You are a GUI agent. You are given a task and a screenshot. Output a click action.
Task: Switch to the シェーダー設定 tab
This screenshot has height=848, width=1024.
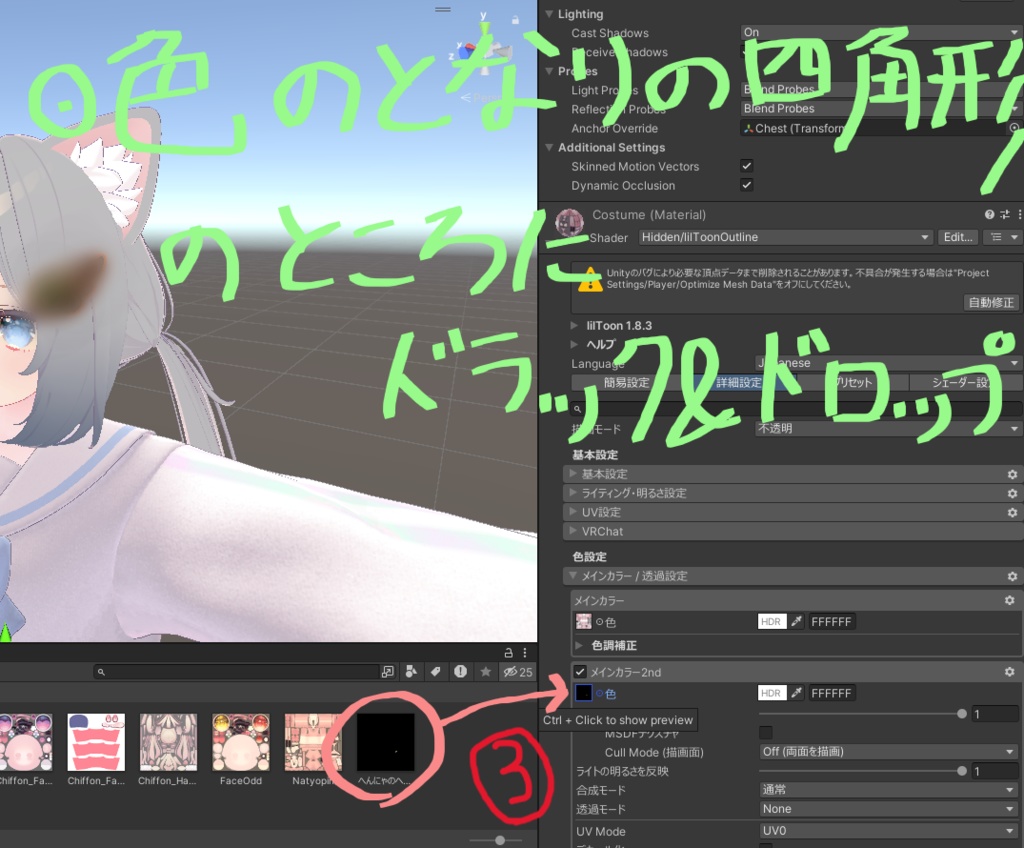coord(966,383)
